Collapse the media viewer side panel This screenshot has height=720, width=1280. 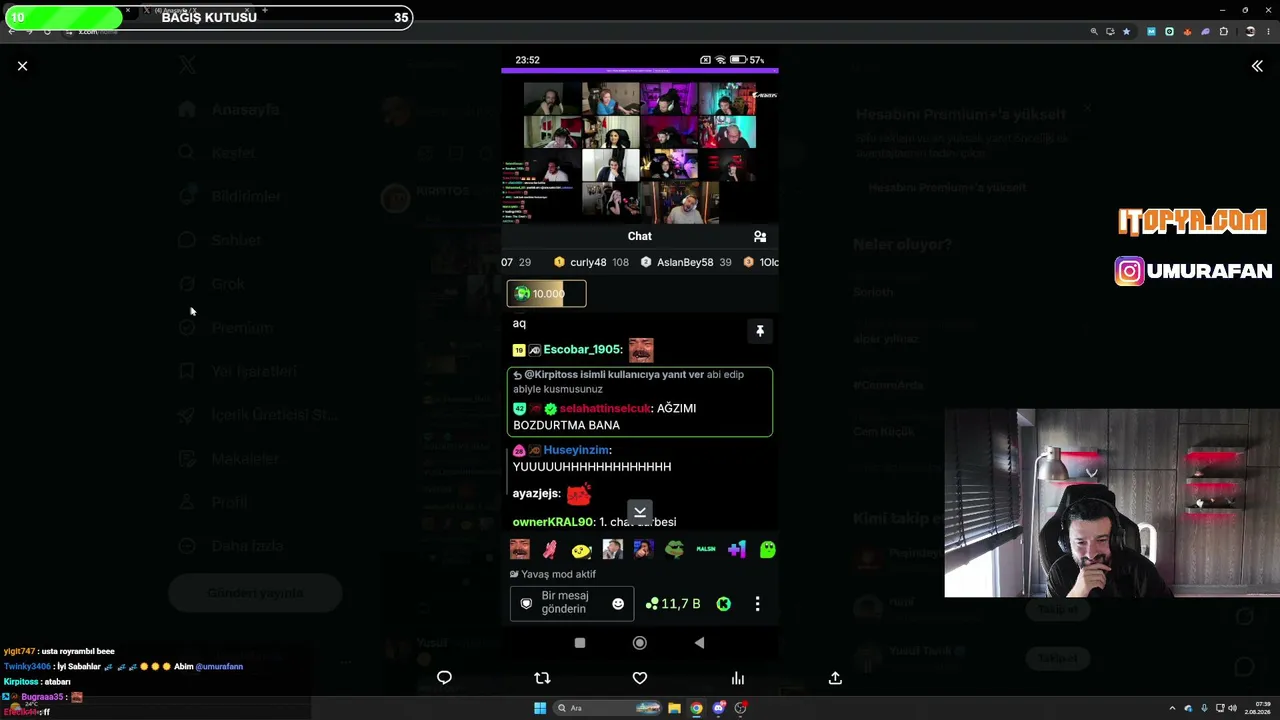click(1257, 66)
